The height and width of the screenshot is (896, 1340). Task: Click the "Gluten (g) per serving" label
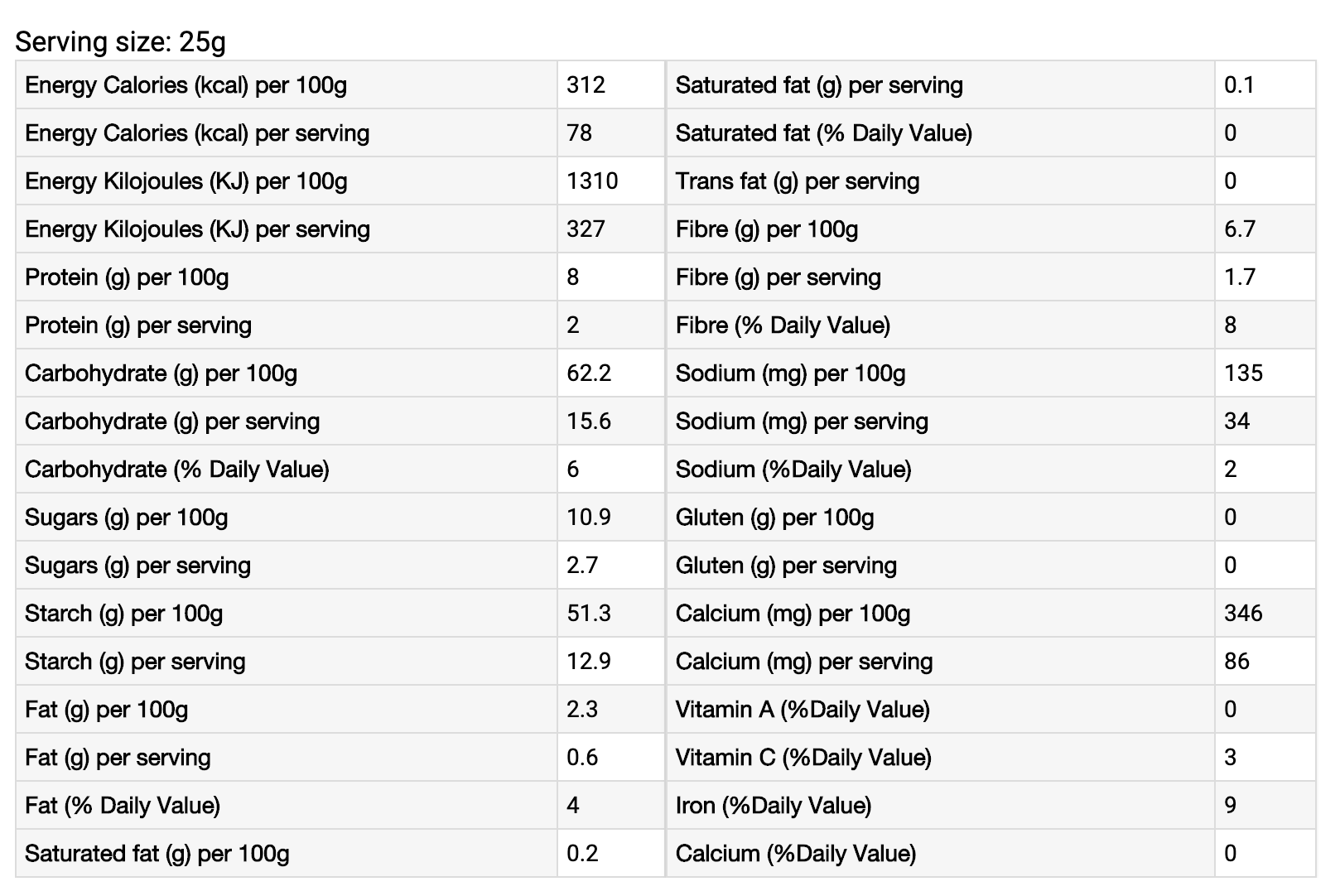tap(786, 565)
